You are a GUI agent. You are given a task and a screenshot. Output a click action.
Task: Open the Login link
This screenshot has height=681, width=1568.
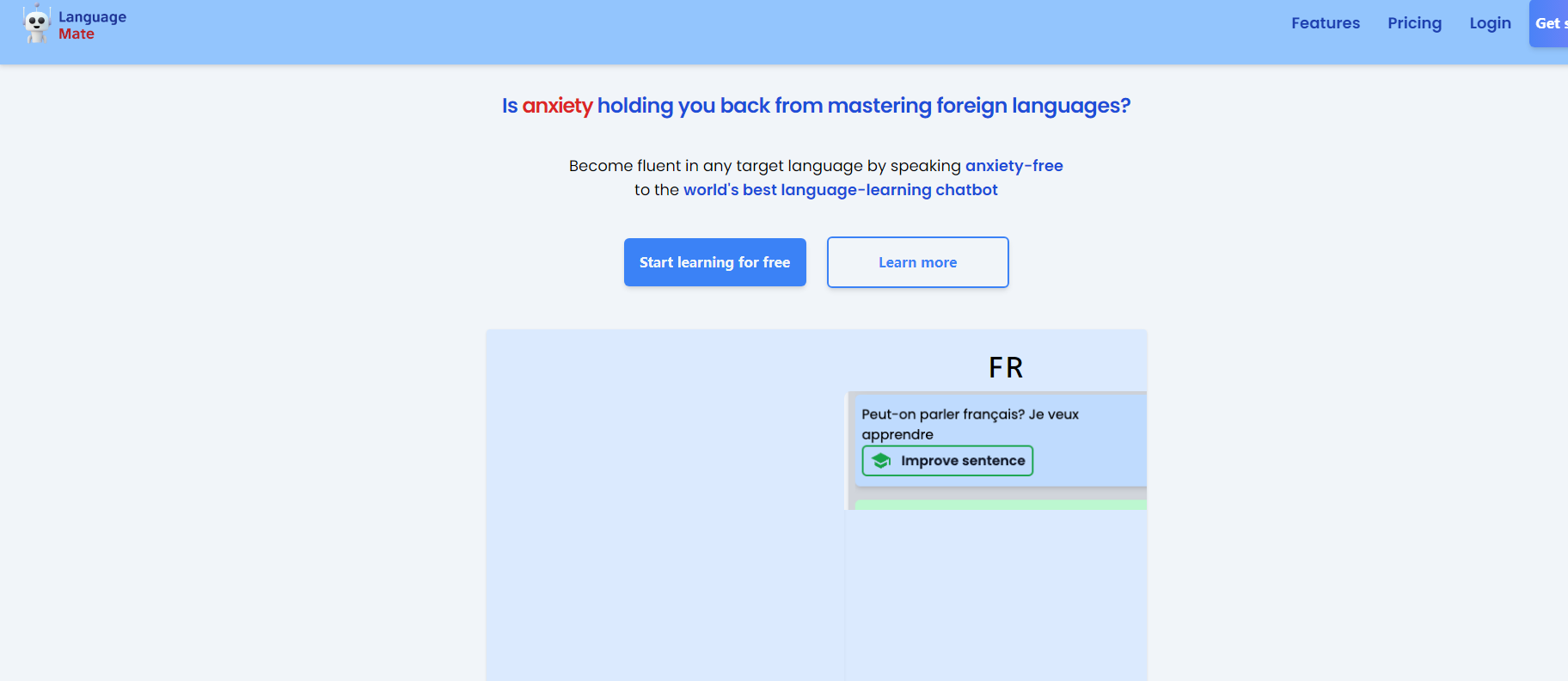[1490, 23]
